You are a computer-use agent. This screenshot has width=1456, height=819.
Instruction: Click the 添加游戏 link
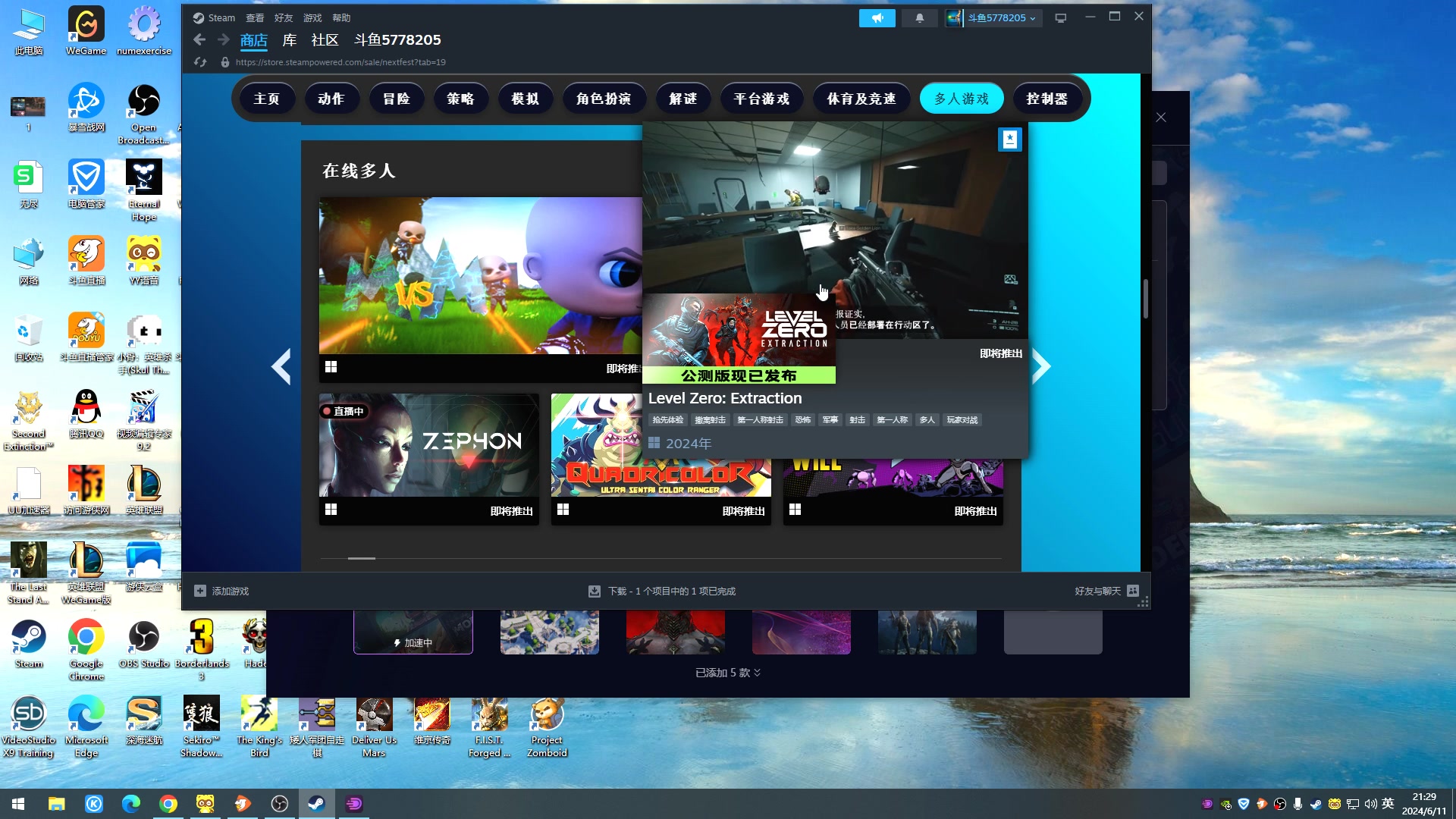pos(231,591)
